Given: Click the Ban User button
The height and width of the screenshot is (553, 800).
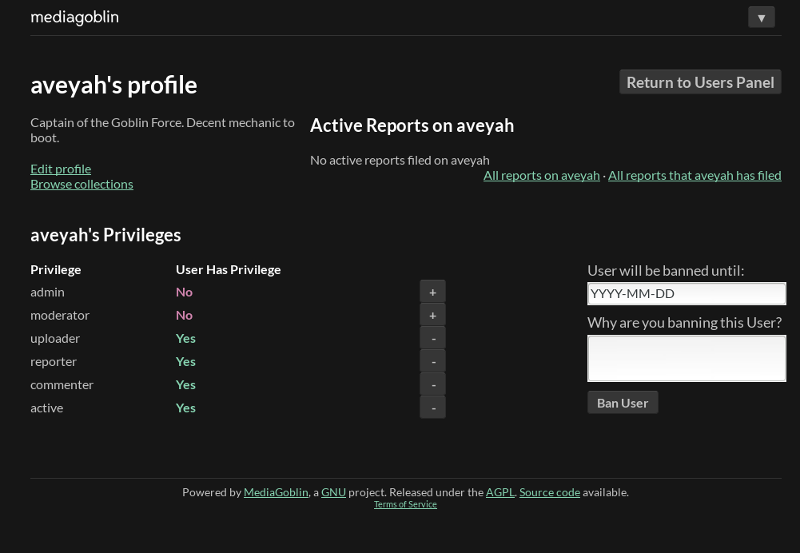Looking at the screenshot, I should point(622,403).
